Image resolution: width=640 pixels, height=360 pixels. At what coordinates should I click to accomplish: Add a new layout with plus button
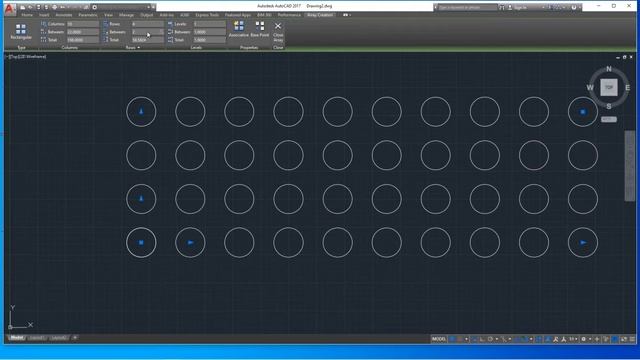(75, 338)
